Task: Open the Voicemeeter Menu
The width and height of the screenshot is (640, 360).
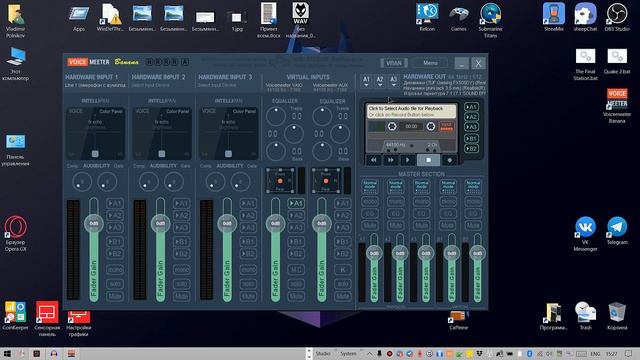Action: tap(430, 63)
